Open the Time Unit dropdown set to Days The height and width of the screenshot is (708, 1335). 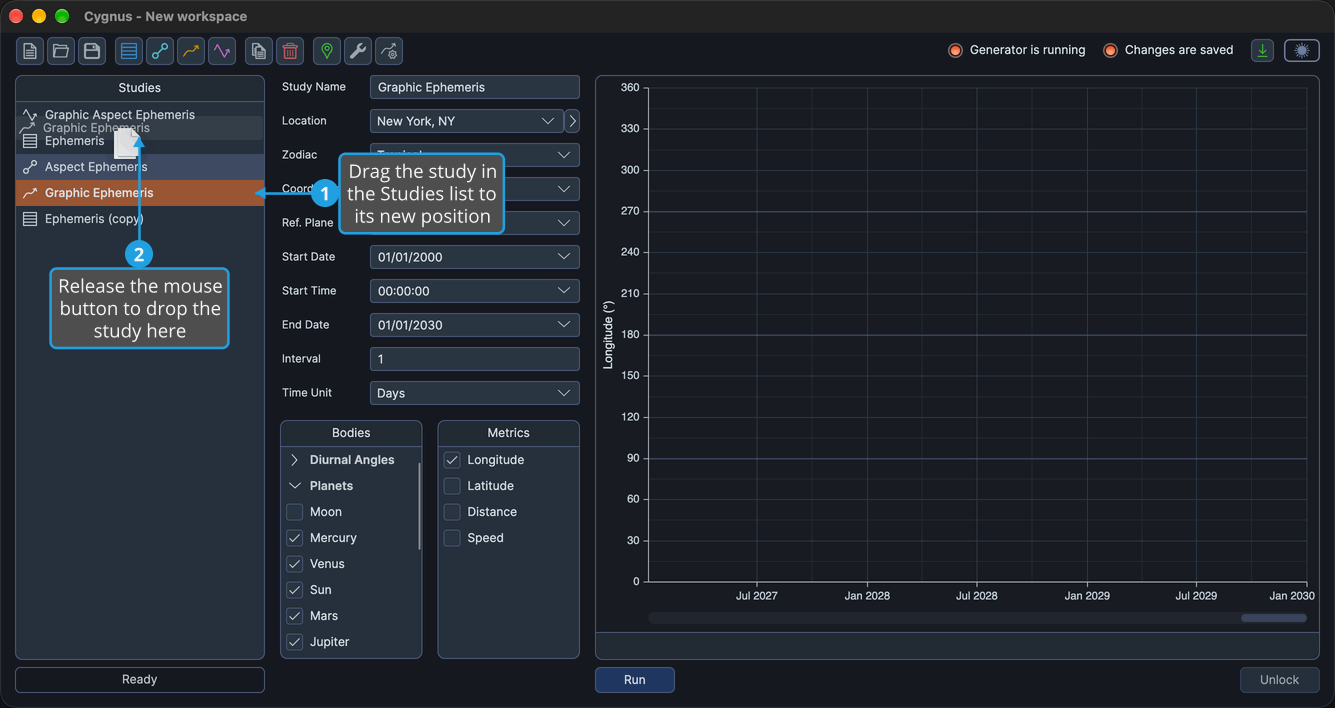[x=474, y=393]
